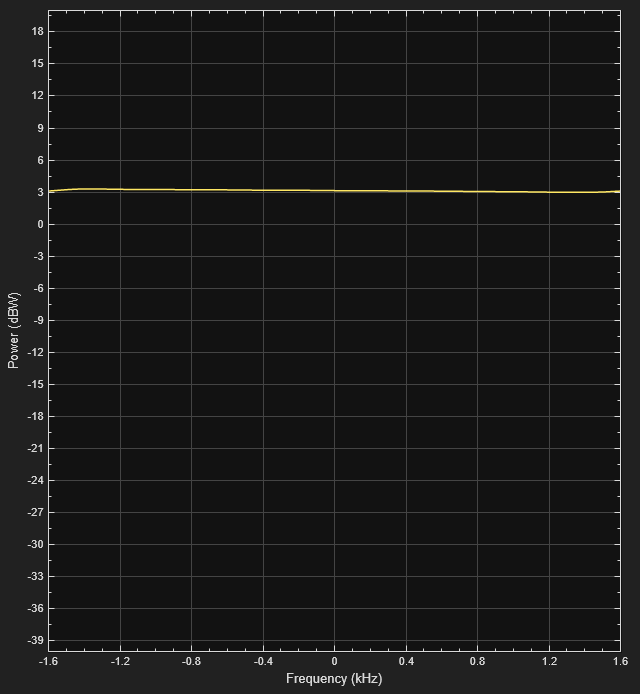Click the y-axis tick label -39

(36, 640)
